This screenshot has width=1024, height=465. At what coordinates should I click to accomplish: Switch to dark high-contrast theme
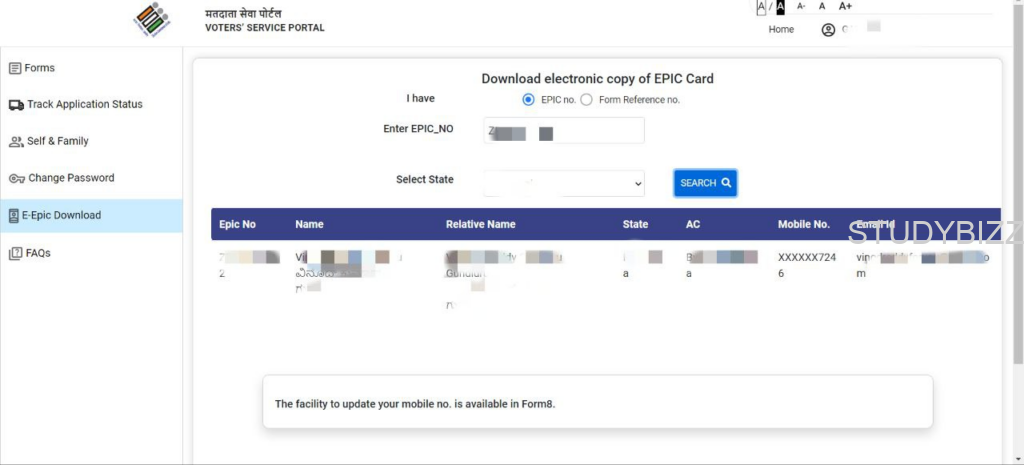[780, 7]
